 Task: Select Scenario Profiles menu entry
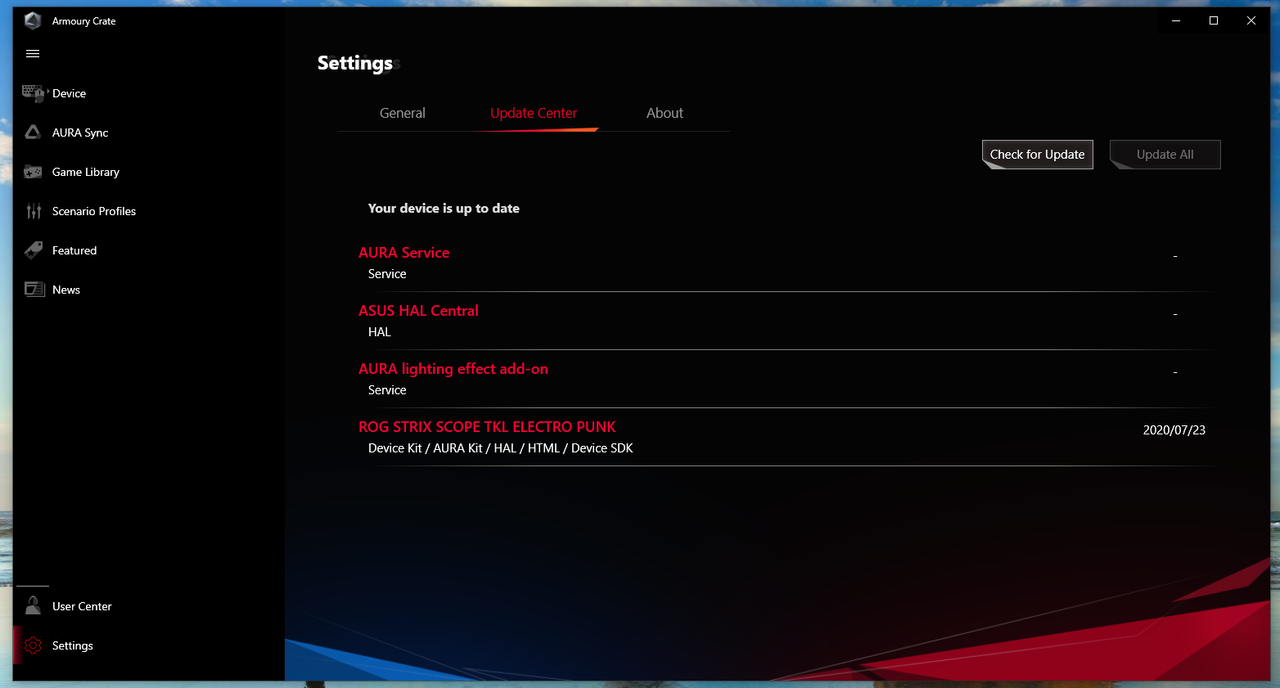[x=94, y=211]
